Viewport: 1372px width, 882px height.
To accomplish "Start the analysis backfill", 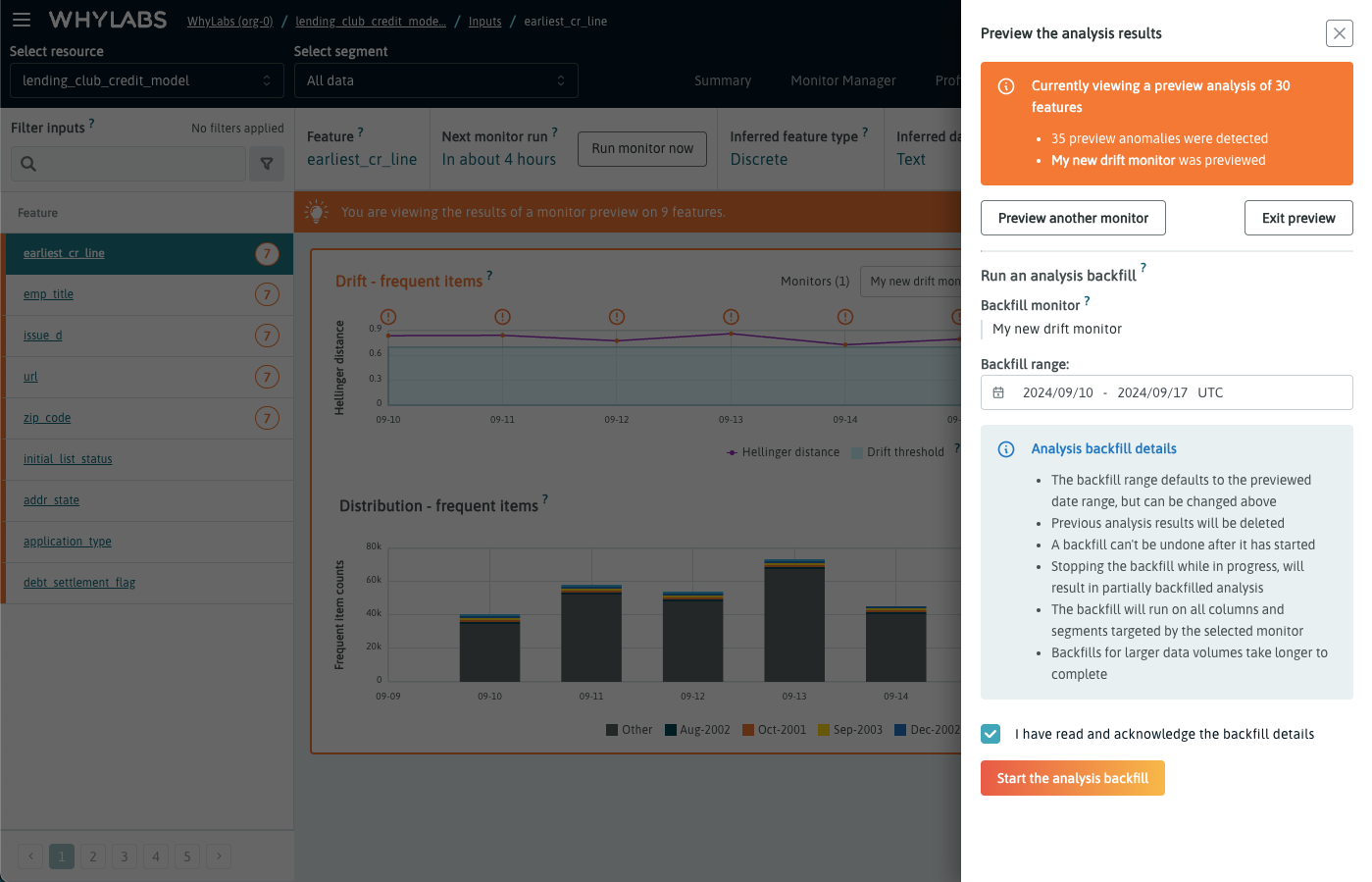I will click(x=1072, y=778).
